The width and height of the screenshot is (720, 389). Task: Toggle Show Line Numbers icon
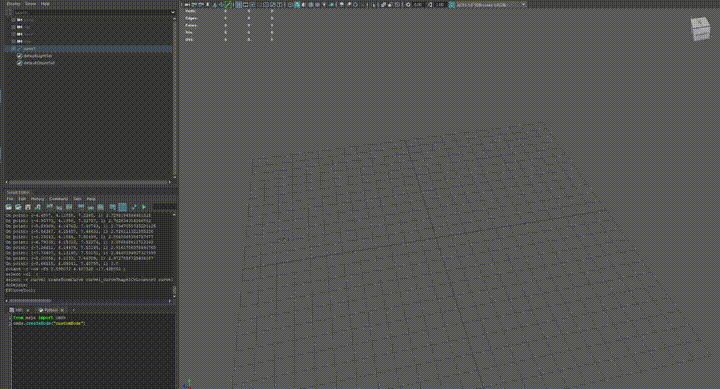[122, 207]
